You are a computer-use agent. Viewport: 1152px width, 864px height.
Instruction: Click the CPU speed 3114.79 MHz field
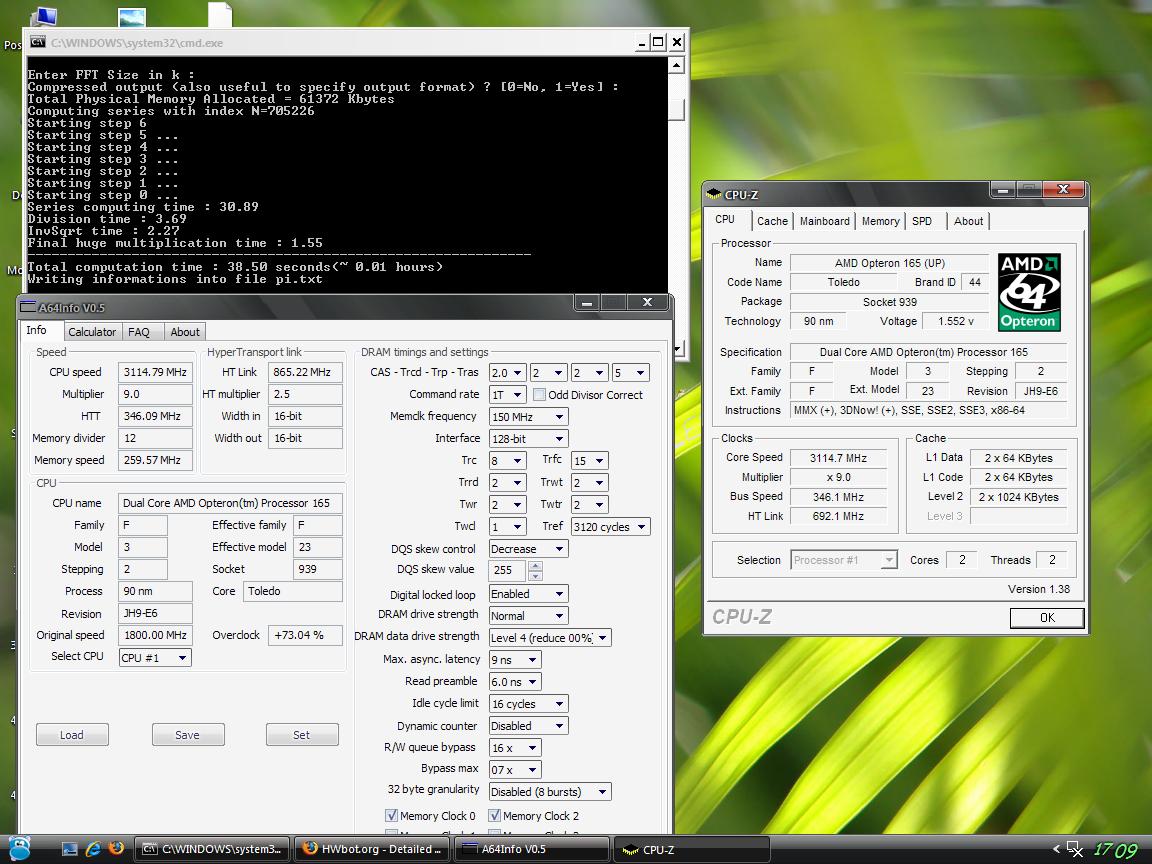155,372
